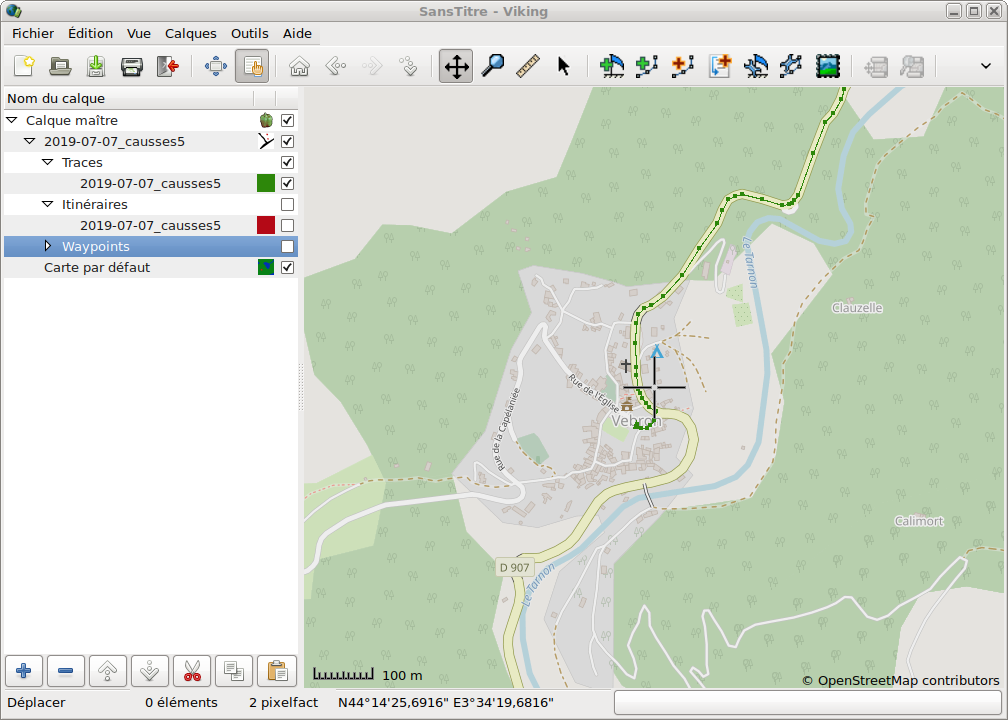Click the plus Add layer button

coord(24,671)
